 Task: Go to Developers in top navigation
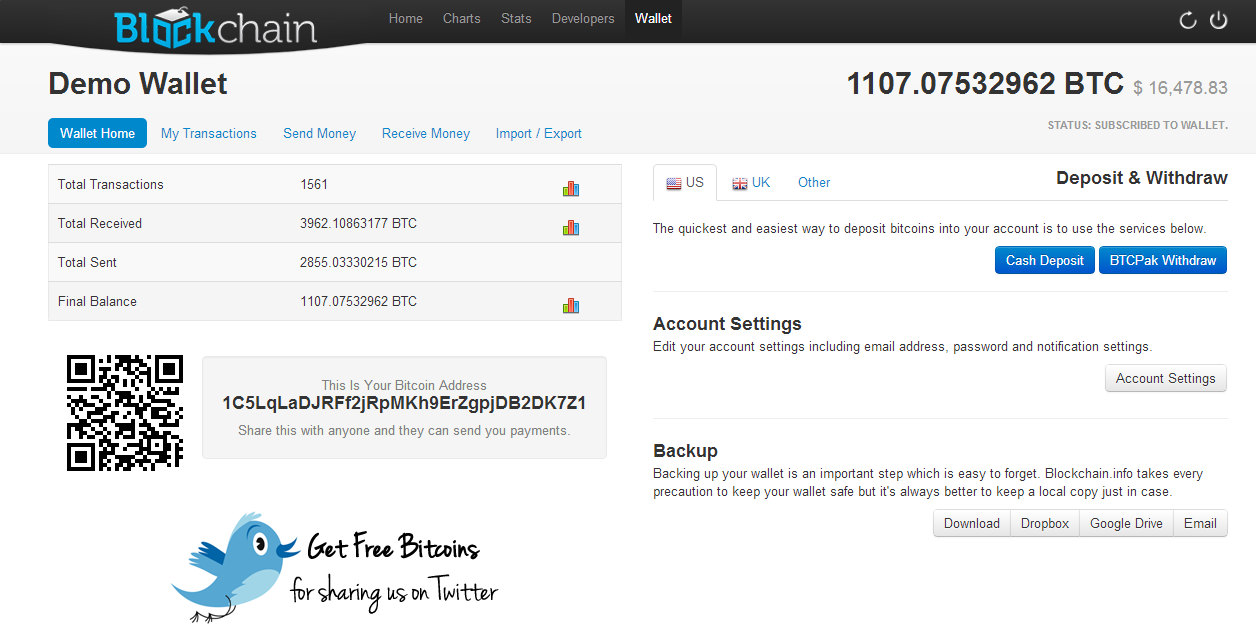point(583,19)
